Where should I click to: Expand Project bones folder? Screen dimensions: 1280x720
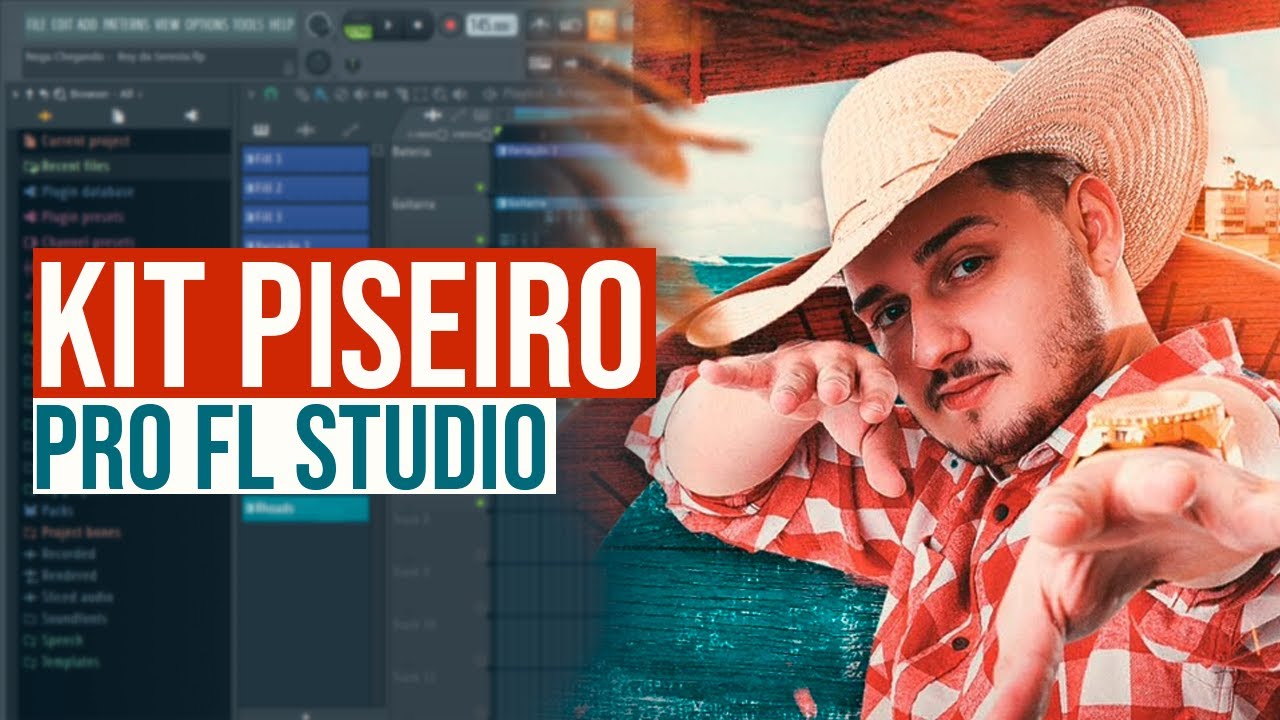point(71,532)
